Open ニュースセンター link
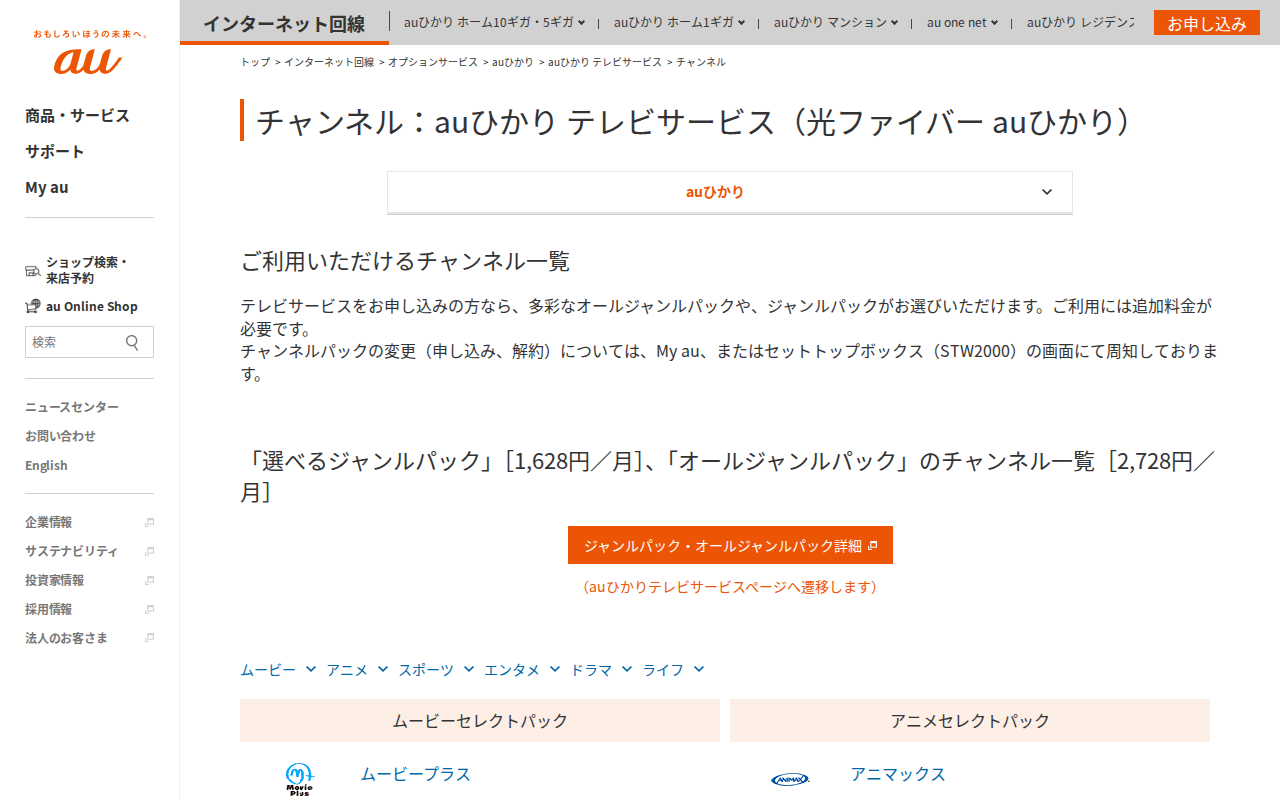 pos(72,407)
